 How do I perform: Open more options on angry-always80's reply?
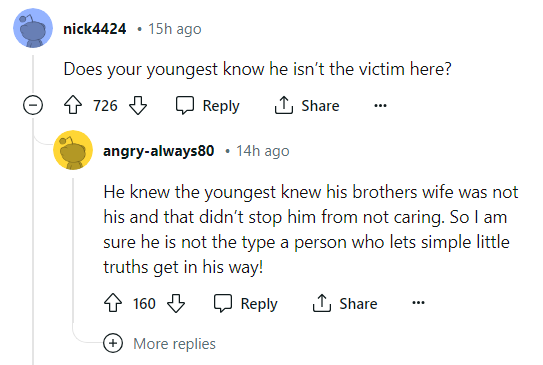[418, 303]
